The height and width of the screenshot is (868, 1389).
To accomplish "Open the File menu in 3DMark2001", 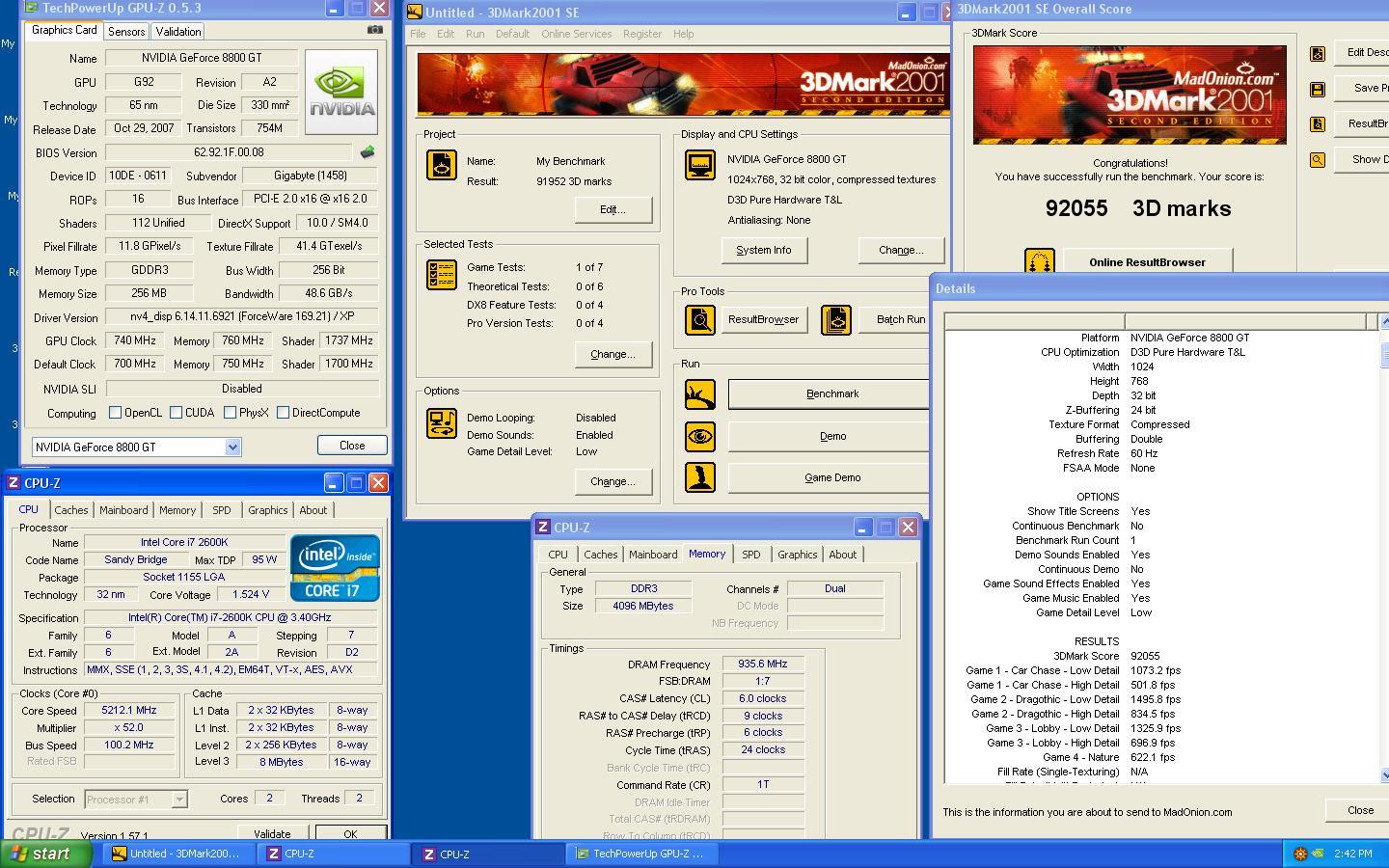I will (x=418, y=34).
